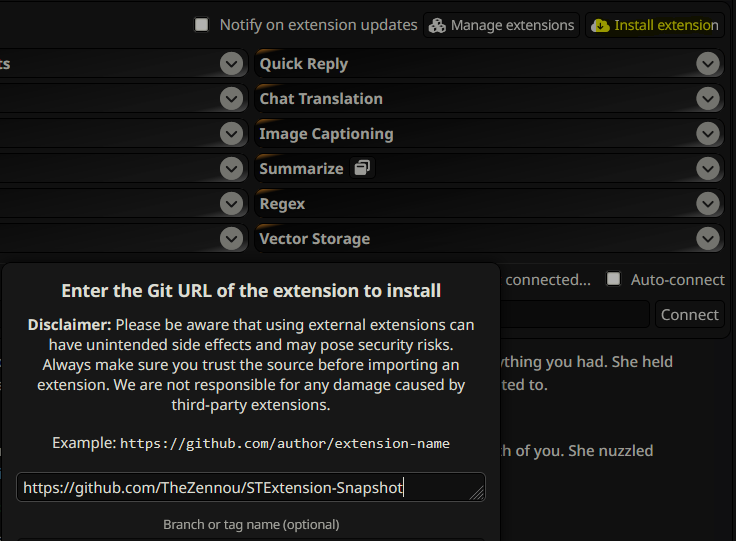
Task: Expand the Chat Translation section chevron
Action: [708, 99]
